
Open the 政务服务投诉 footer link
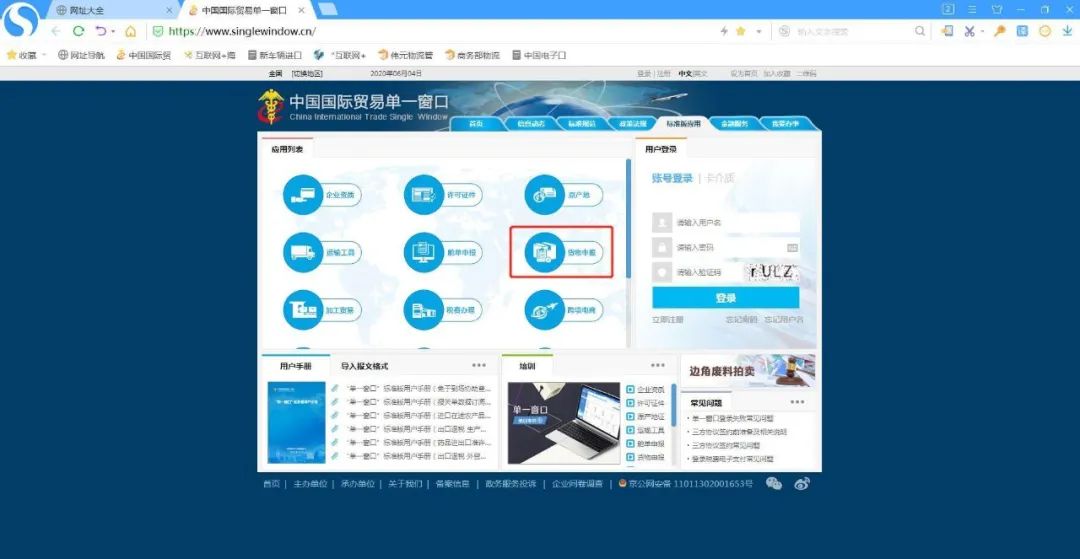[x=510, y=484]
